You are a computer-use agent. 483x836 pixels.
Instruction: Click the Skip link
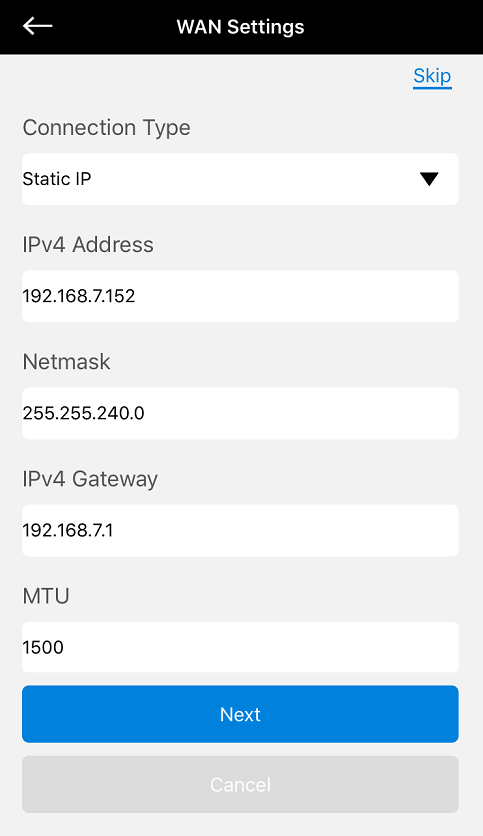pos(432,76)
